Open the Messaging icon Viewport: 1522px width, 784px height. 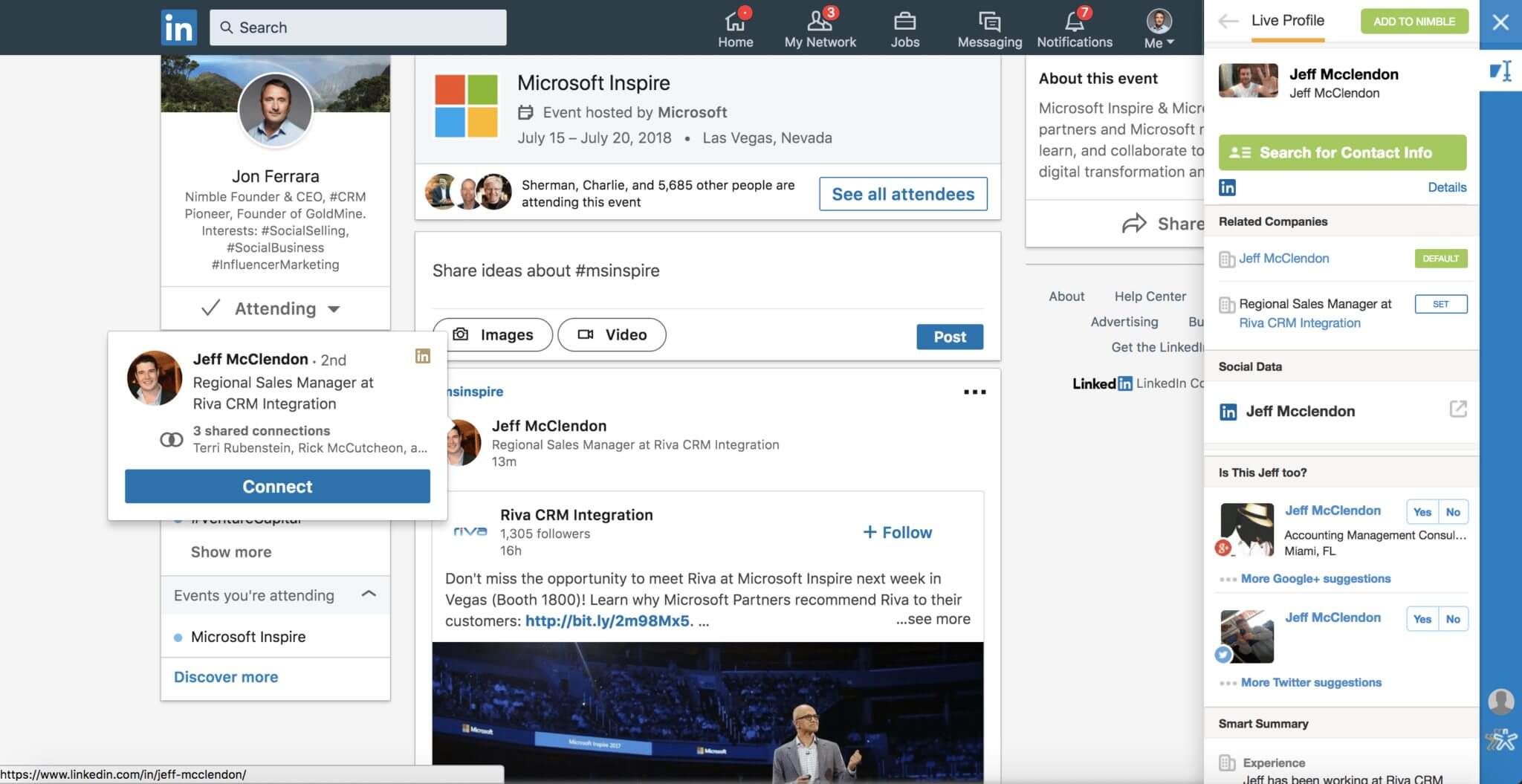pyautogui.click(x=989, y=22)
